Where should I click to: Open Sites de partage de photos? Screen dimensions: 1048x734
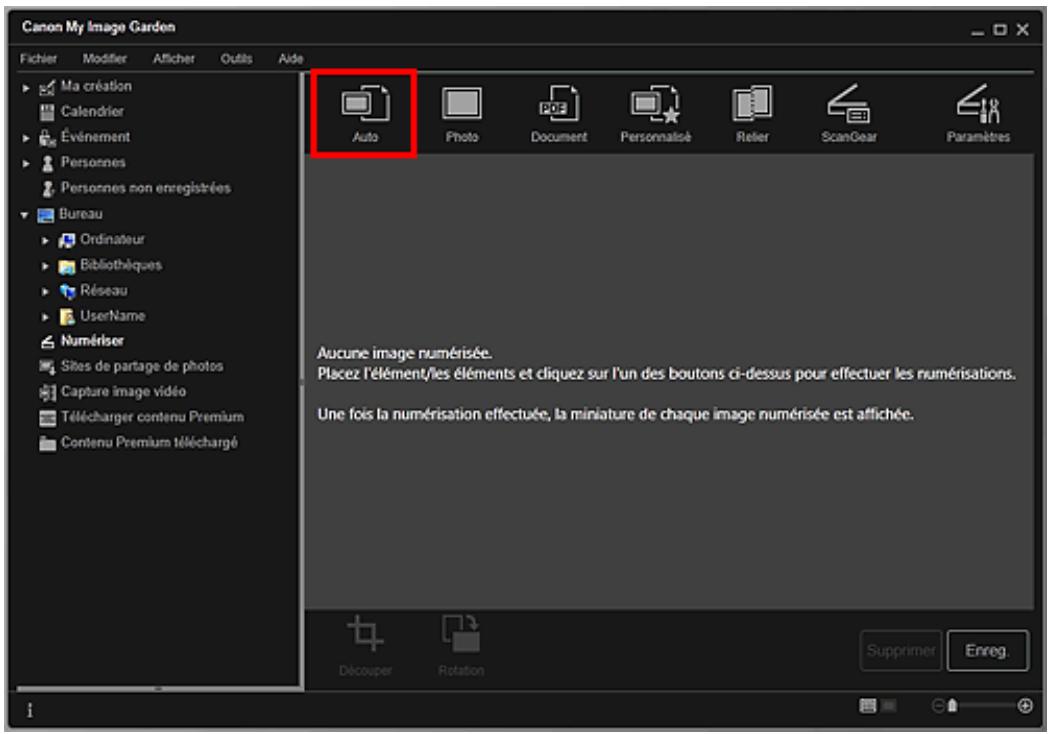coord(139,365)
